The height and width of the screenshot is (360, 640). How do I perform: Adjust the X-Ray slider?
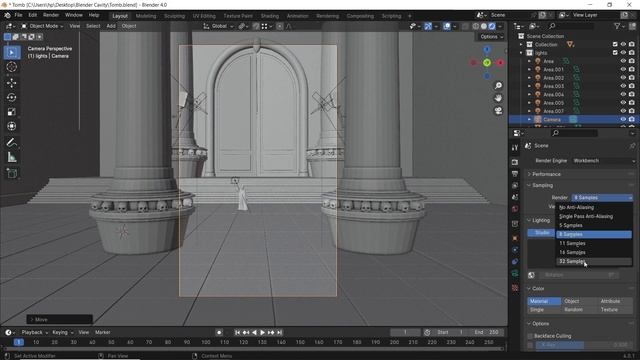[584, 345]
